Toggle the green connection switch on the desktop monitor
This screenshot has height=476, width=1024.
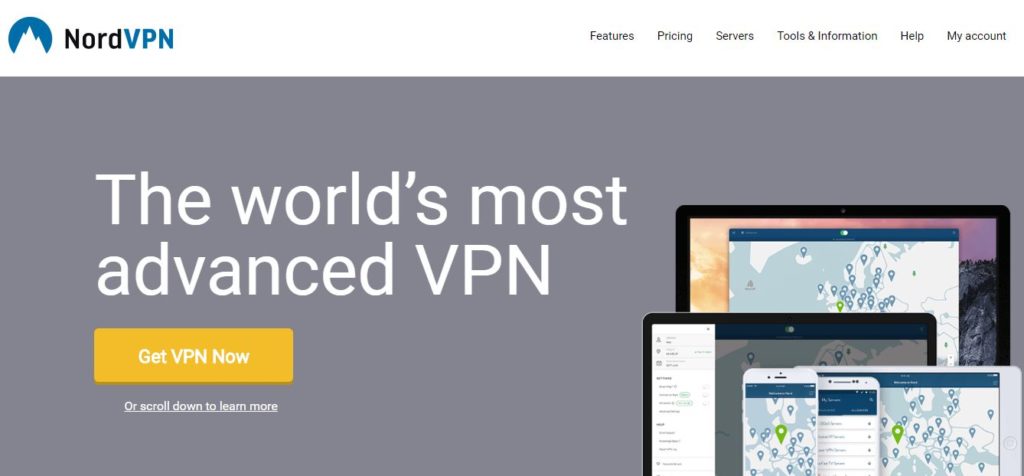pyautogui.click(x=844, y=232)
